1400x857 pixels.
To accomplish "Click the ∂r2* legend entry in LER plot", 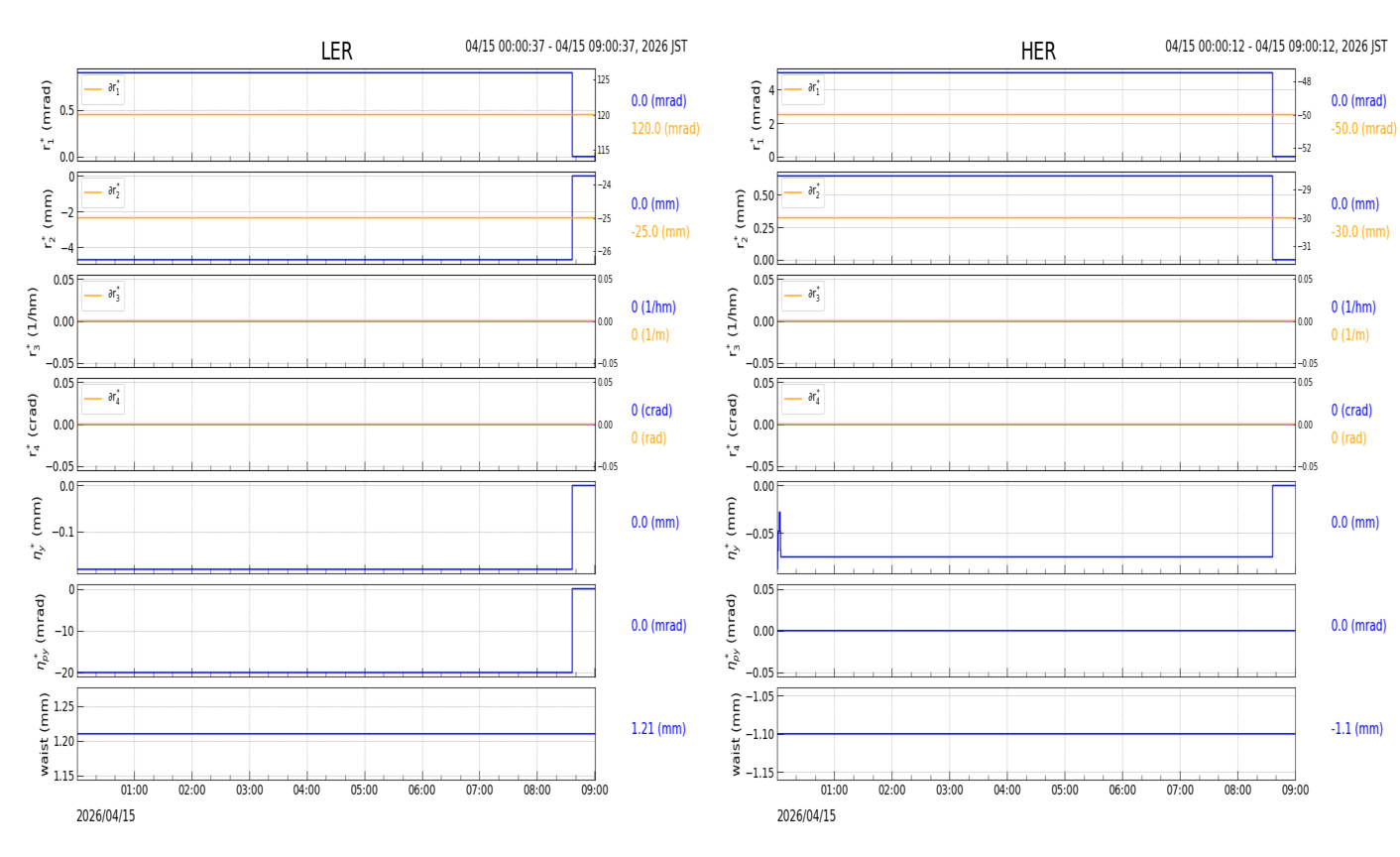I will [103, 192].
